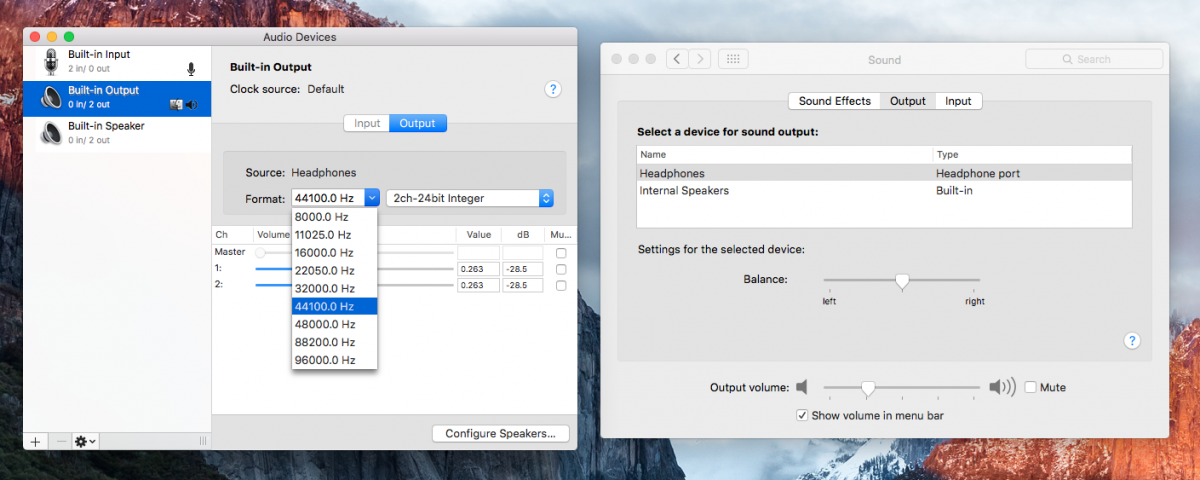Enable the Mute checkbox for output volume
Screen dimensions: 1200x480
point(1031,387)
